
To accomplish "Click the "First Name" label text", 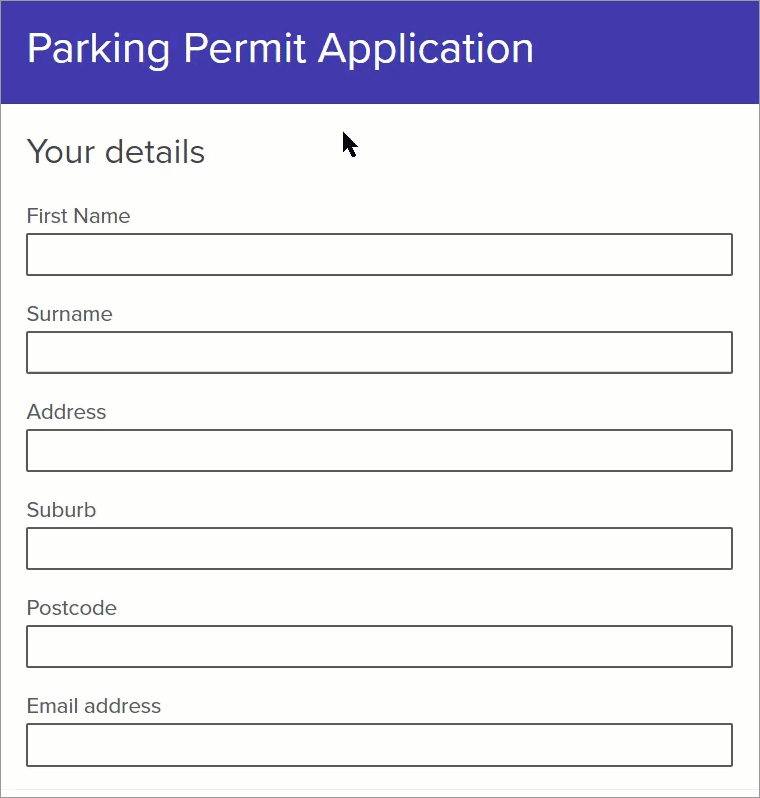I will [x=78, y=216].
